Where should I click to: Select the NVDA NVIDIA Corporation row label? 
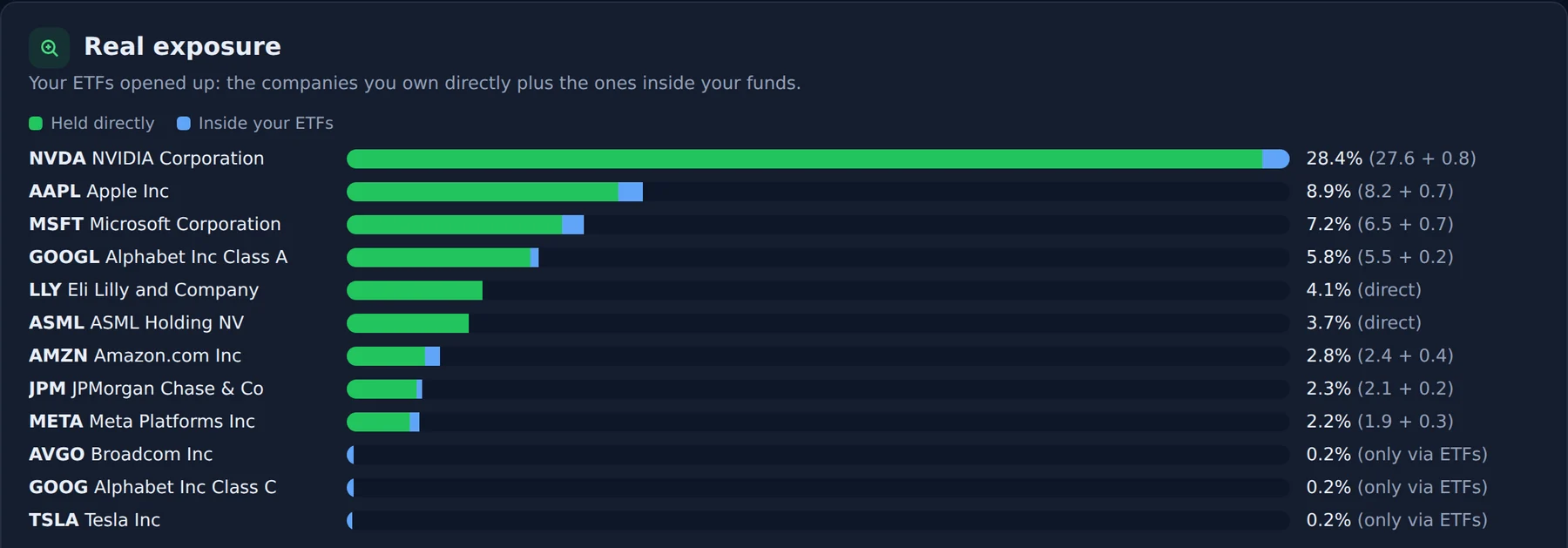click(146, 159)
